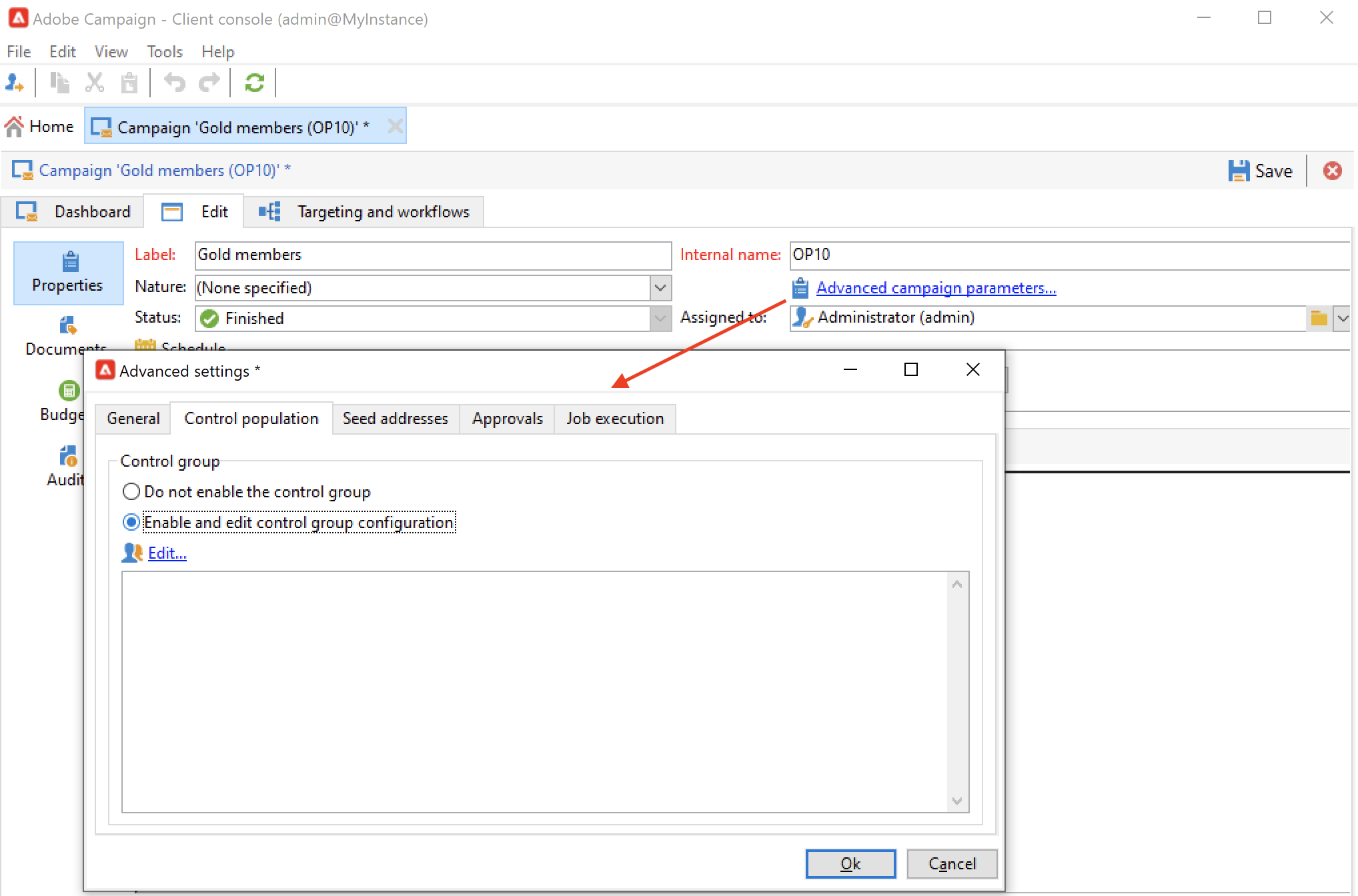Screen dimensions: 1358x896
Task: Click the list scrollbar down arrow
Action: (957, 801)
